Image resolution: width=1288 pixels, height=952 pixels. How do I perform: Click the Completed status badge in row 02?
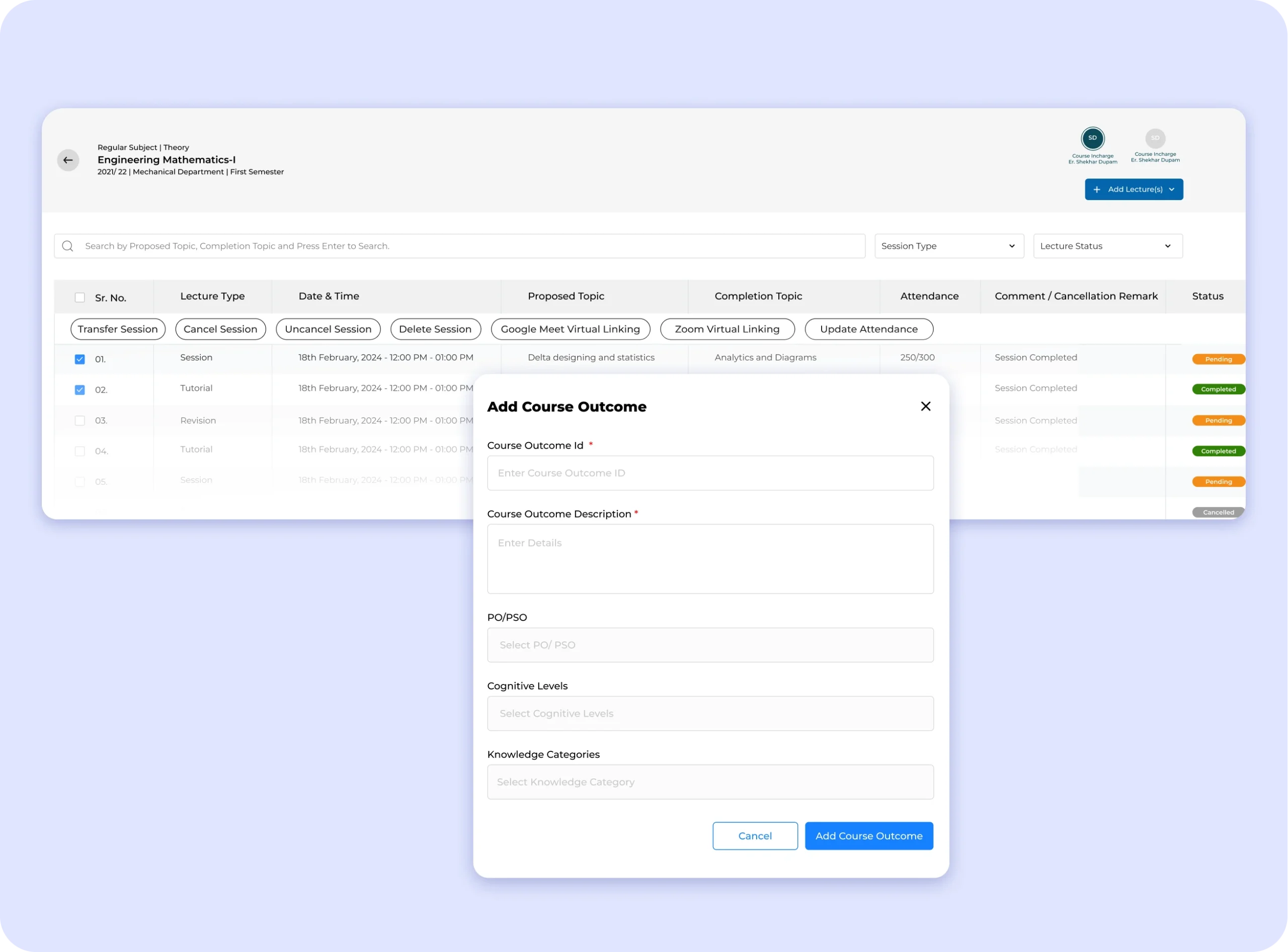click(x=1218, y=390)
